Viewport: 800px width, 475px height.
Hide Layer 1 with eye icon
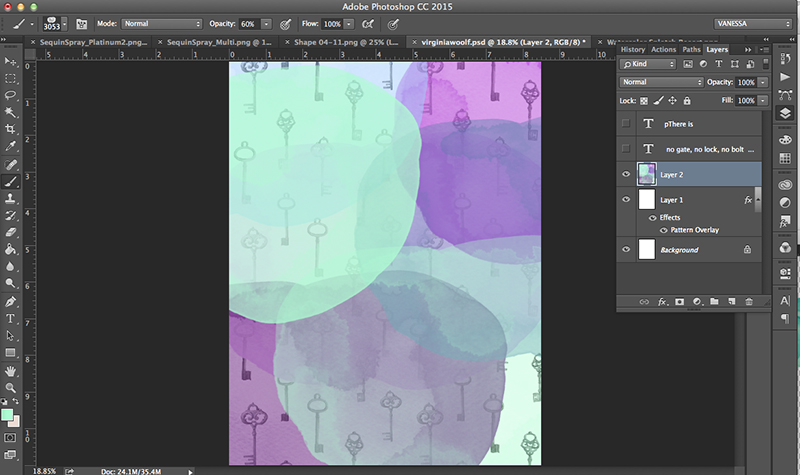(x=626, y=199)
